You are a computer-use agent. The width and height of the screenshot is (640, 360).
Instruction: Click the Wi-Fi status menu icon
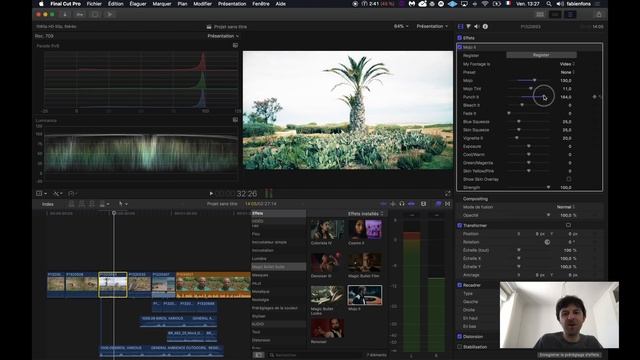[x=485, y=4]
